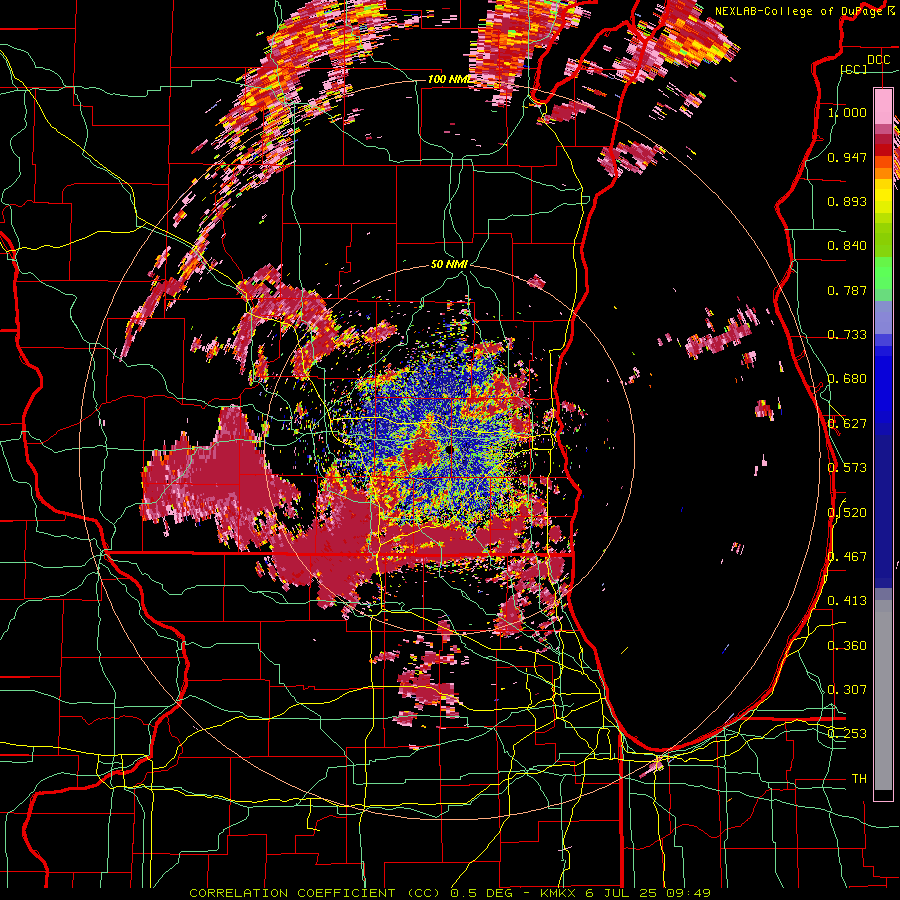Click the TH threshold label on the scale

coord(859,779)
